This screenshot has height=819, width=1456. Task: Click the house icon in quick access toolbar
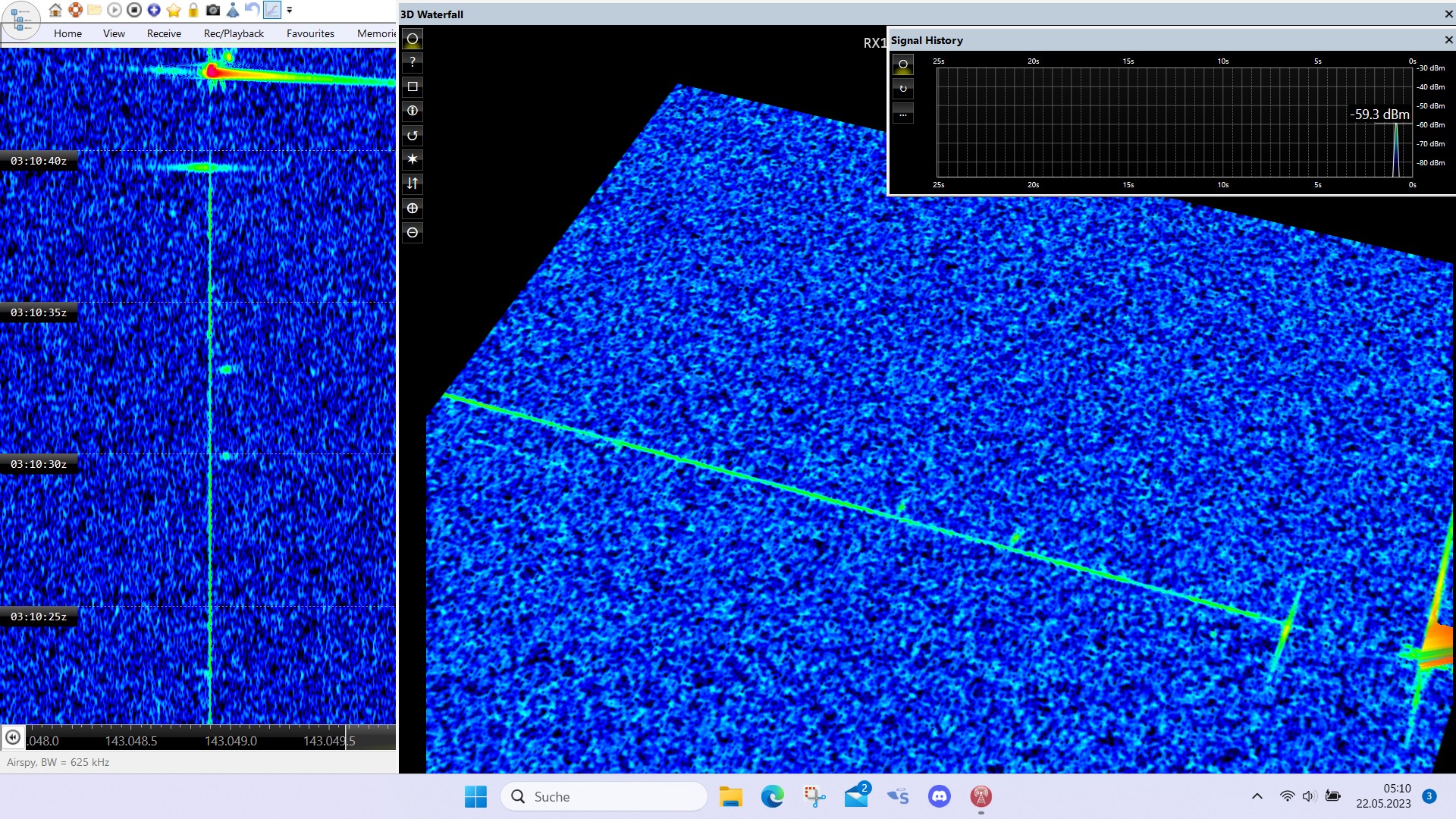(55, 10)
